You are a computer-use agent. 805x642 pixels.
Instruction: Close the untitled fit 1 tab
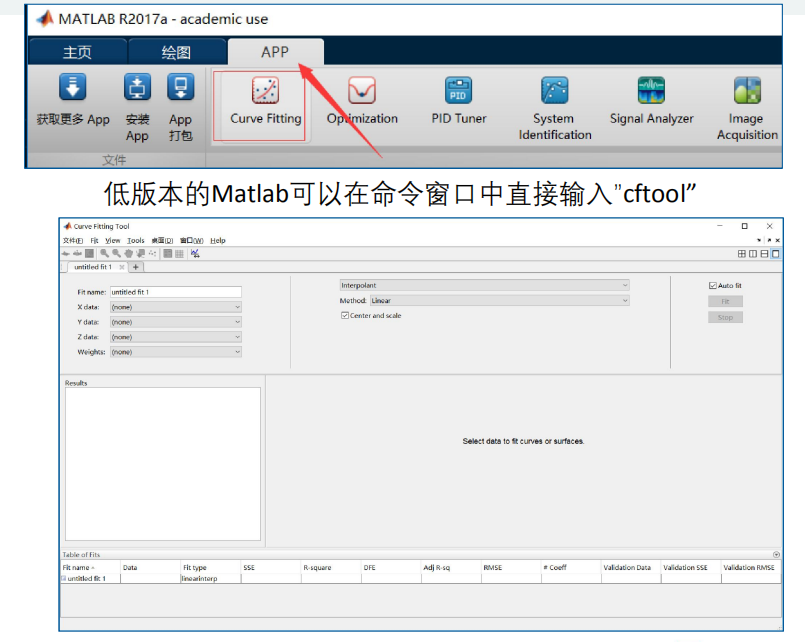point(122,267)
